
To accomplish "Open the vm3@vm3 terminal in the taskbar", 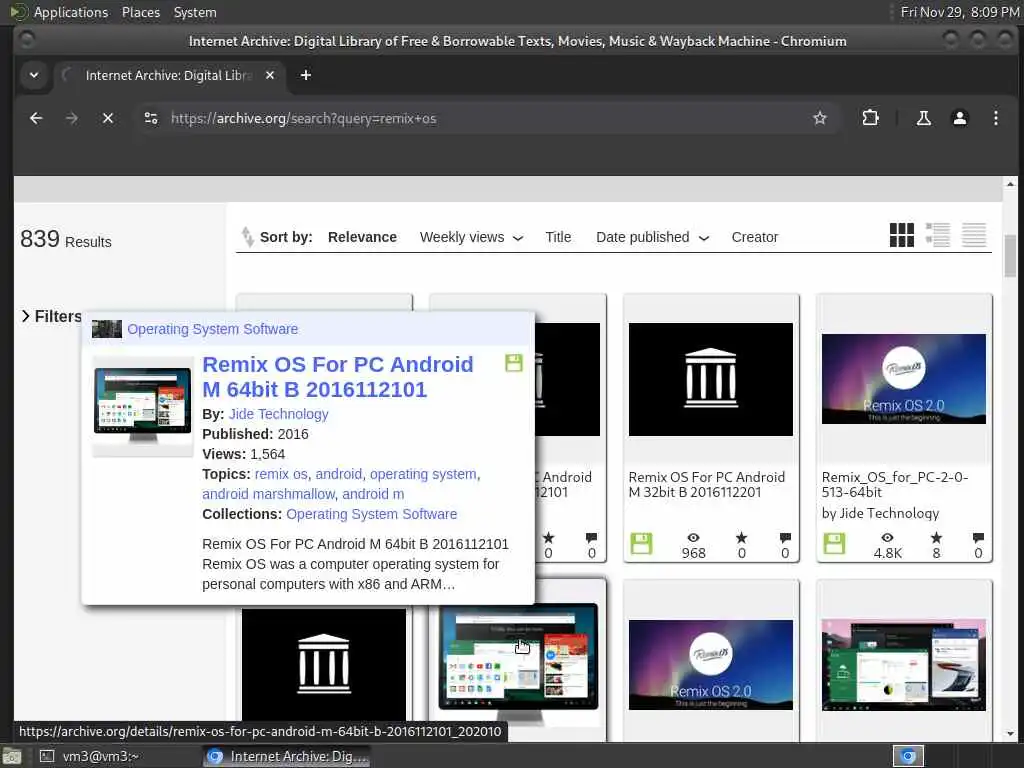I will [90, 756].
